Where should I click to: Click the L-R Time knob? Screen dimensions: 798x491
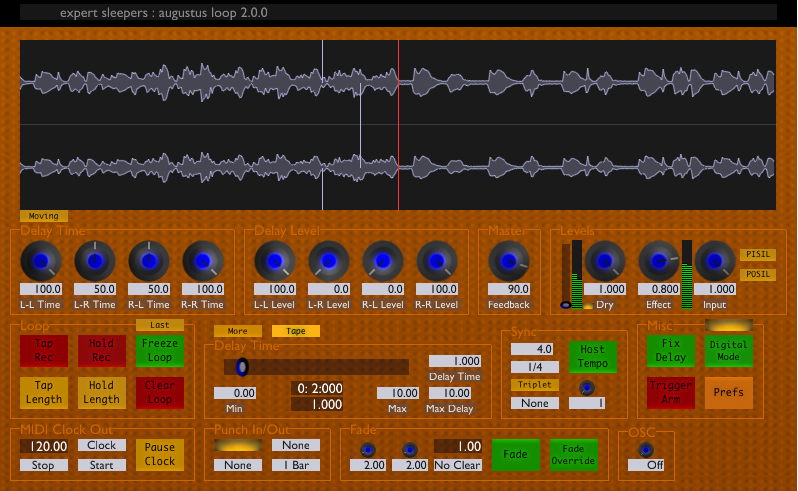click(95, 261)
